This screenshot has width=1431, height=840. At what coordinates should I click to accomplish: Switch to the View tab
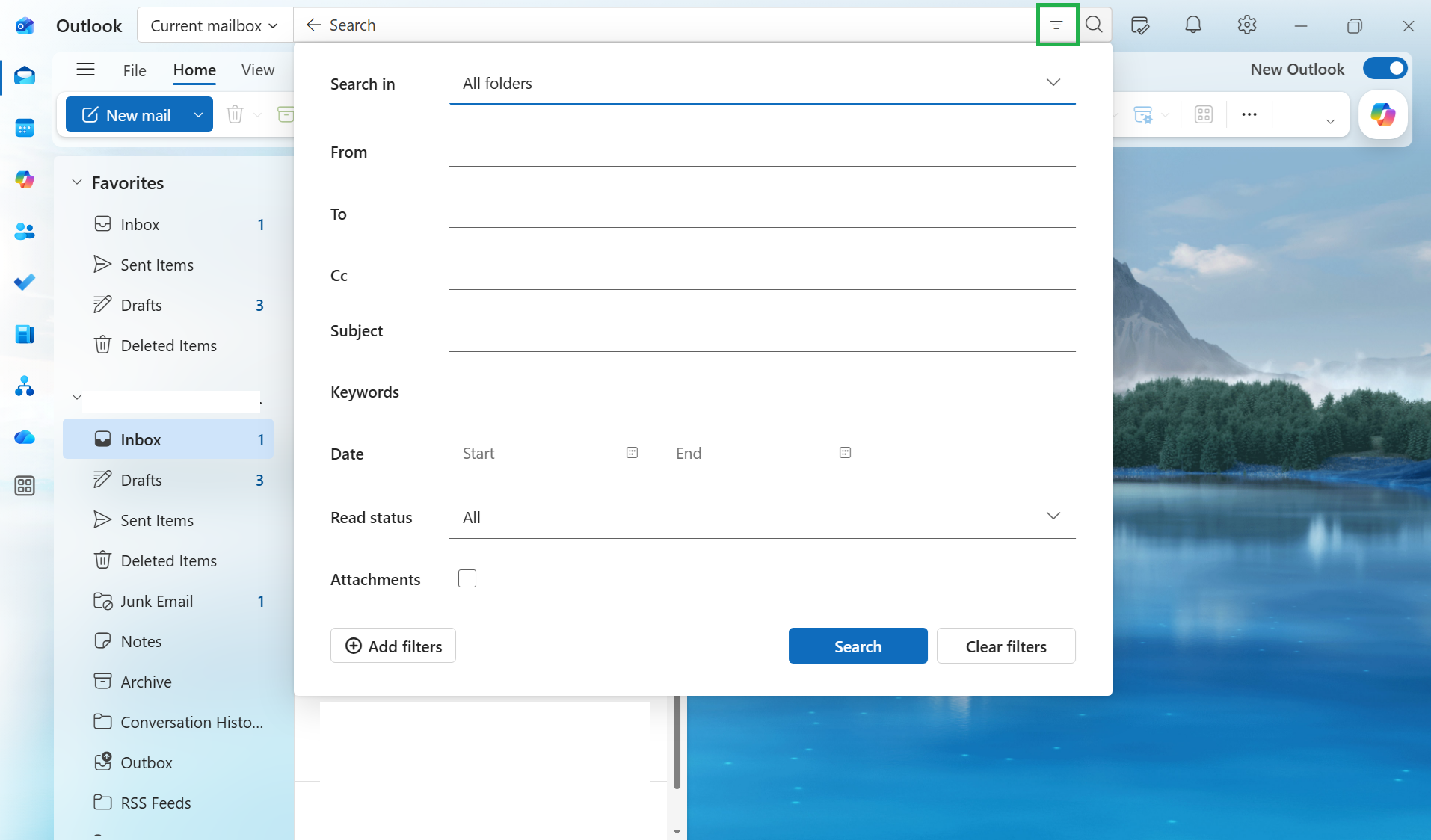pyautogui.click(x=258, y=70)
